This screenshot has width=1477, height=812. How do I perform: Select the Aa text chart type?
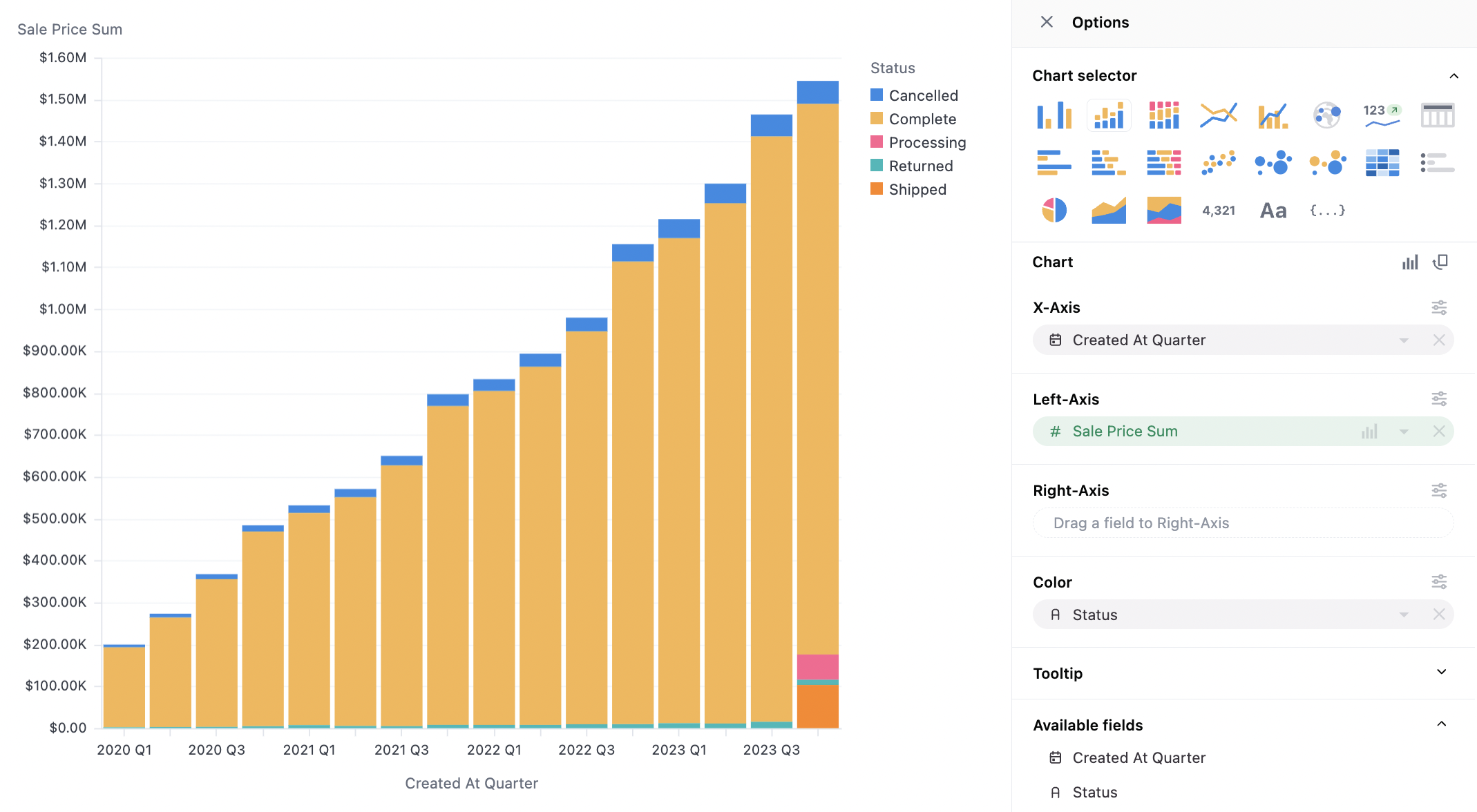pyautogui.click(x=1273, y=210)
